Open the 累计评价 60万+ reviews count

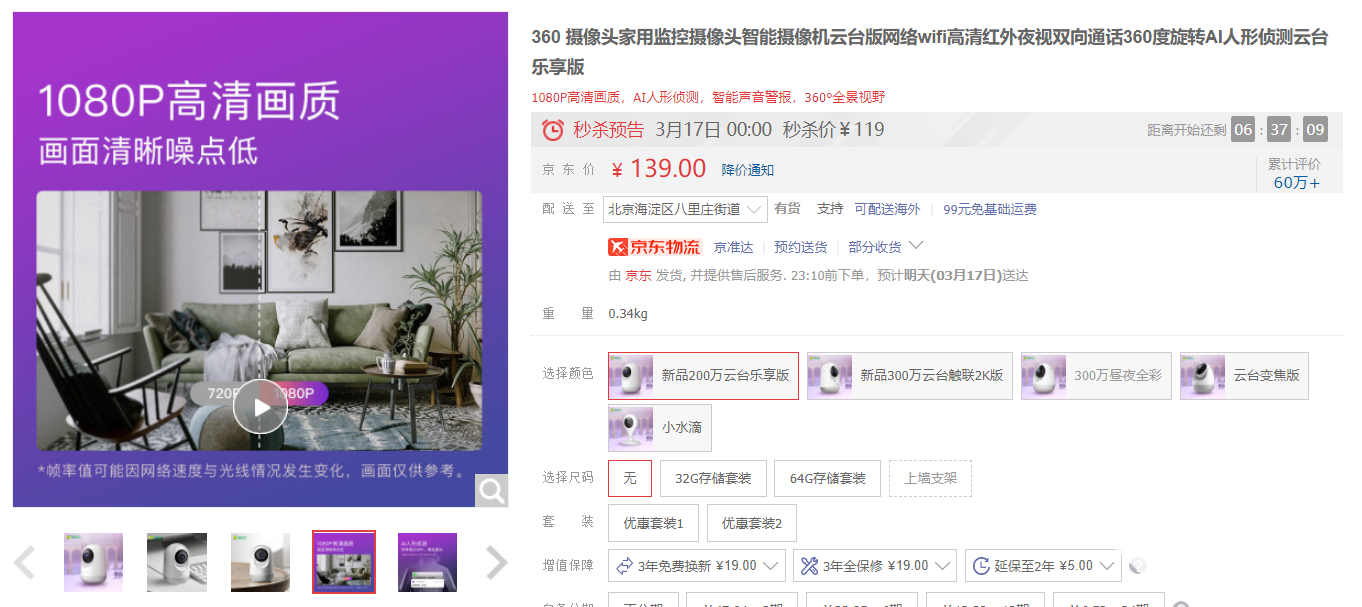click(x=1295, y=173)
